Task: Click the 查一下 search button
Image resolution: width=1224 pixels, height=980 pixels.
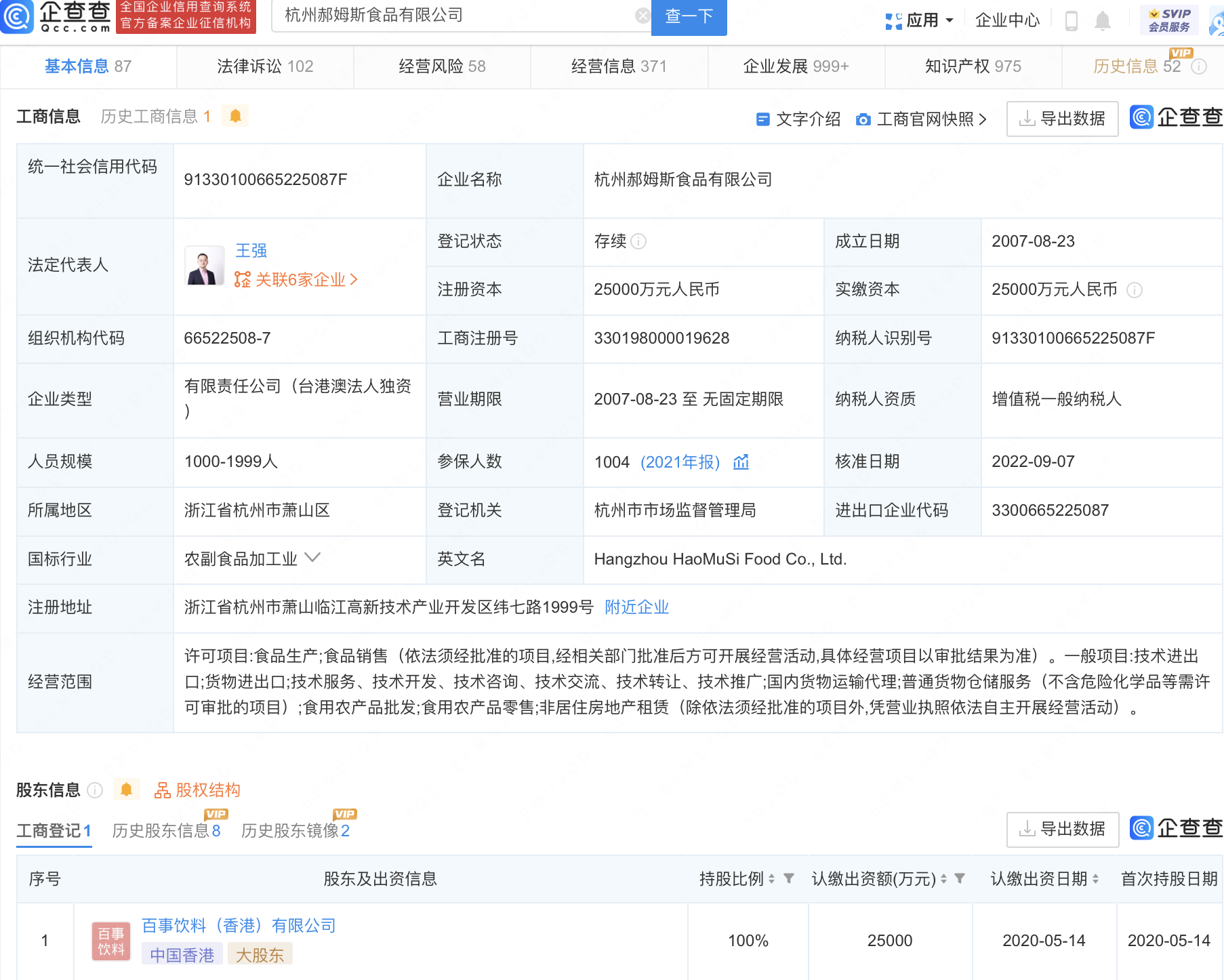Action: click(689, 16)
